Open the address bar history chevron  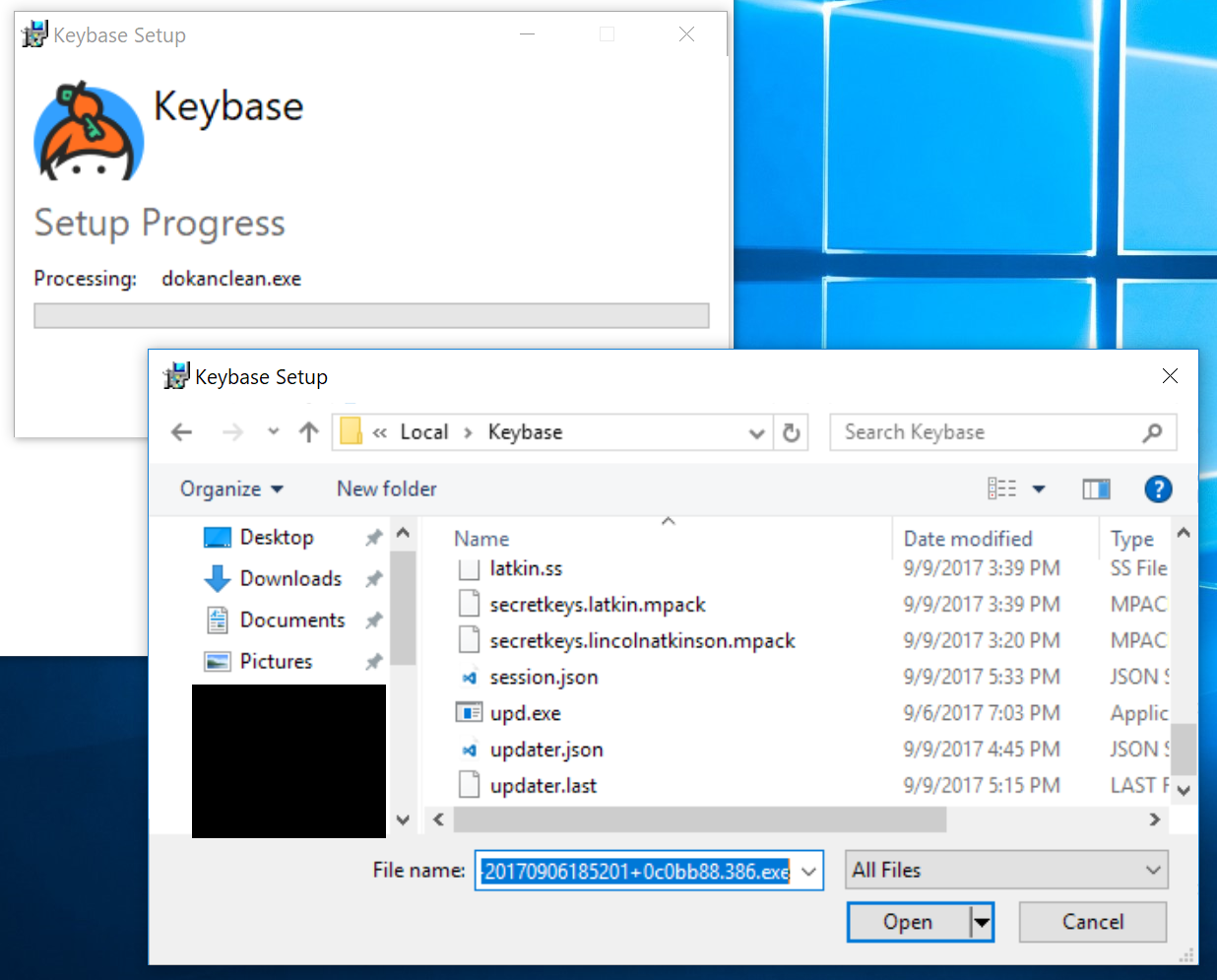[756, 431]
